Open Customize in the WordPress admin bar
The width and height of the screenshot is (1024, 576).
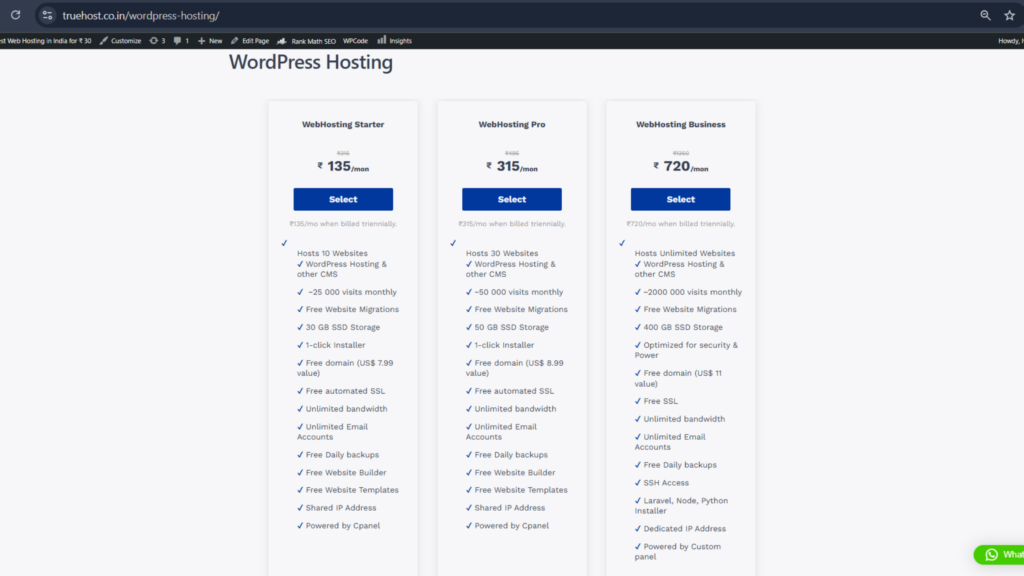[120, 40]
